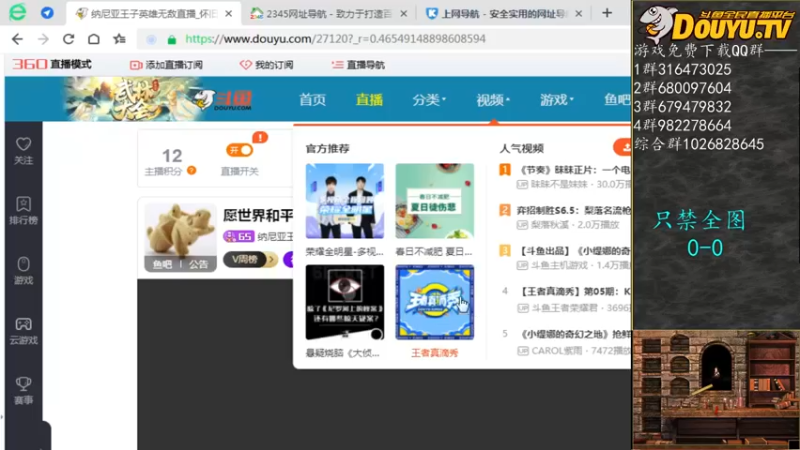Screen dimensions: 800x450
Task: Reload the page with the refresh icon
Action: click(68, 39)
